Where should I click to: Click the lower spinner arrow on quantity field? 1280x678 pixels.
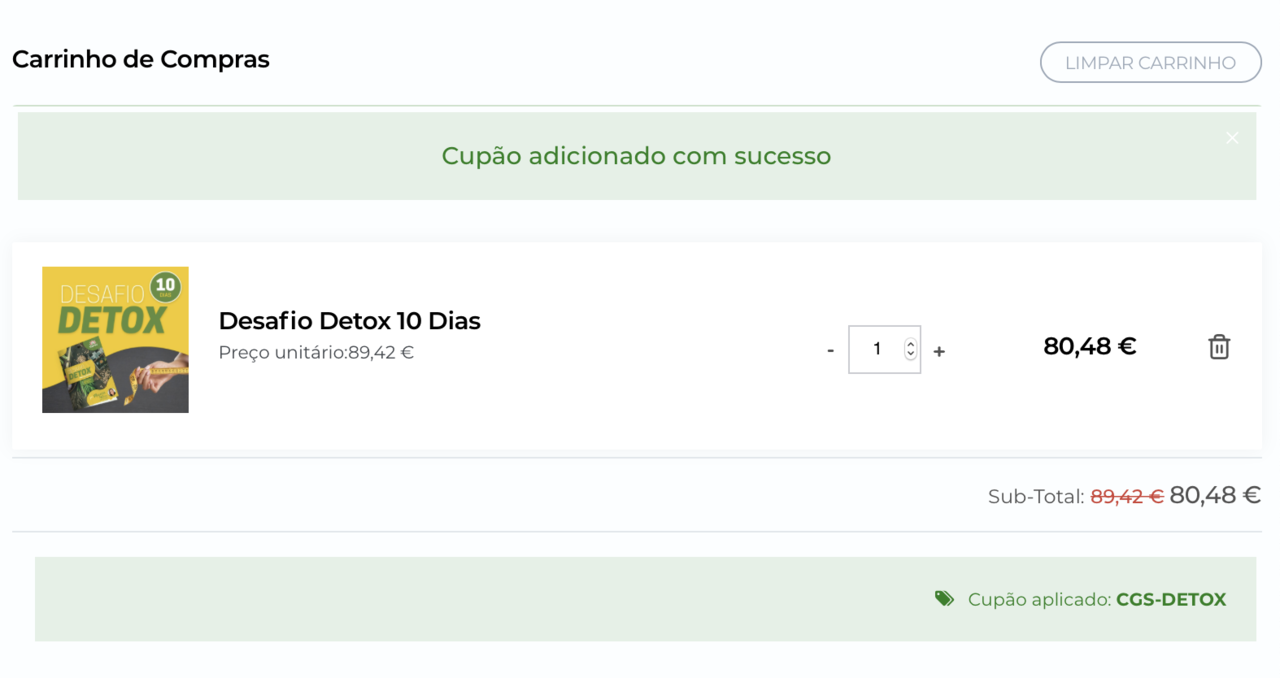pos(909,355)
